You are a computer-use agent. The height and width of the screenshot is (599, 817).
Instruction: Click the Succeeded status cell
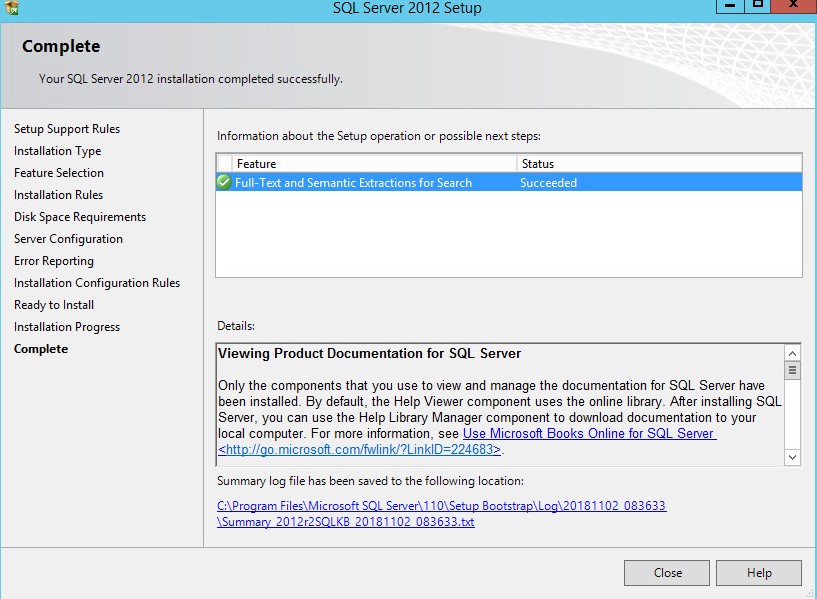548,183
